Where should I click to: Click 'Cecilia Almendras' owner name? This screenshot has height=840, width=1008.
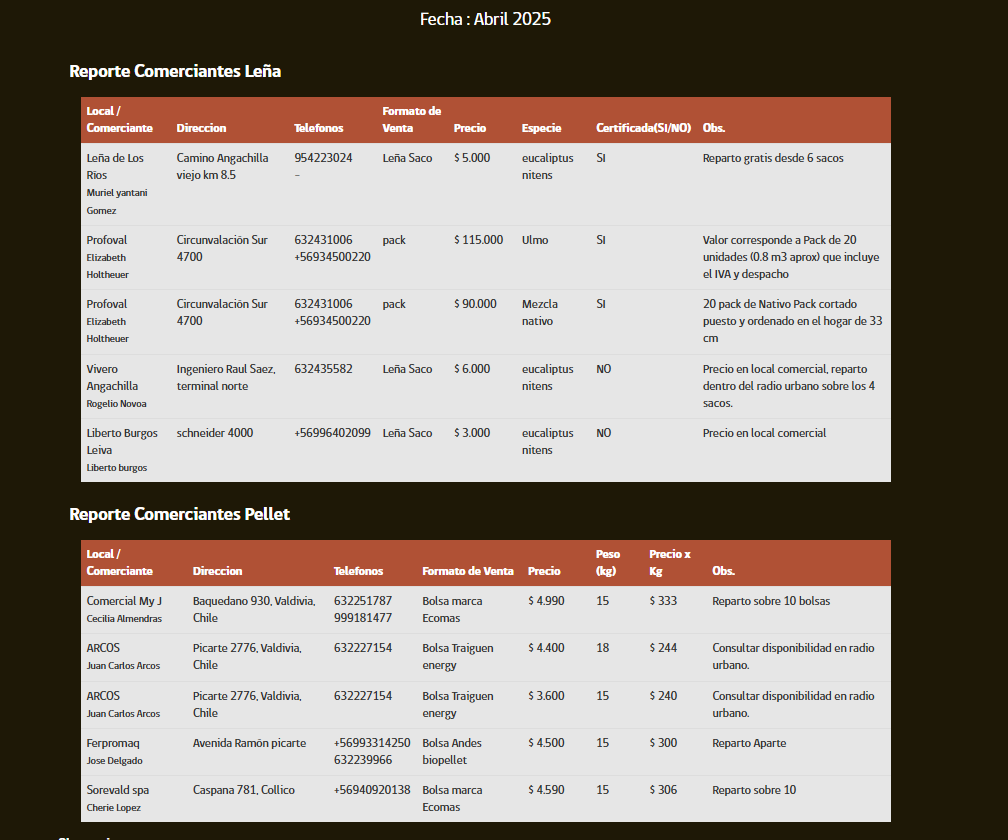coord(124,619)
